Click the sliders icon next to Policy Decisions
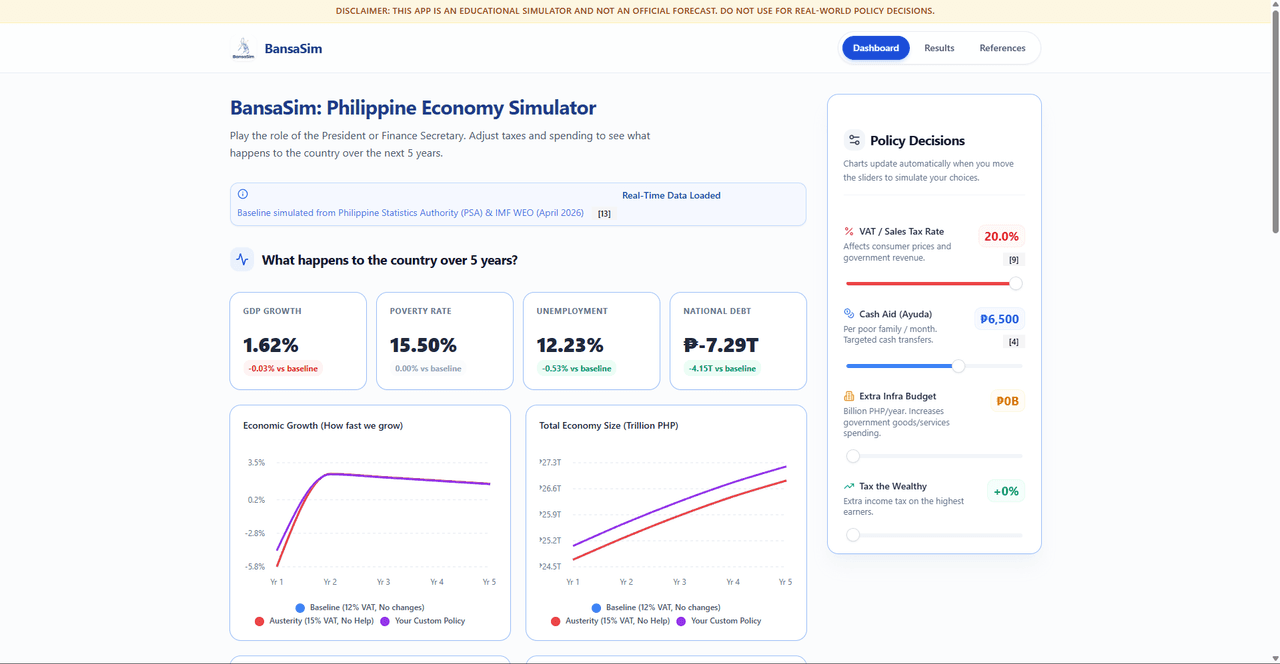The height and width of the screenshot is (664, 1280). [854, 141]
